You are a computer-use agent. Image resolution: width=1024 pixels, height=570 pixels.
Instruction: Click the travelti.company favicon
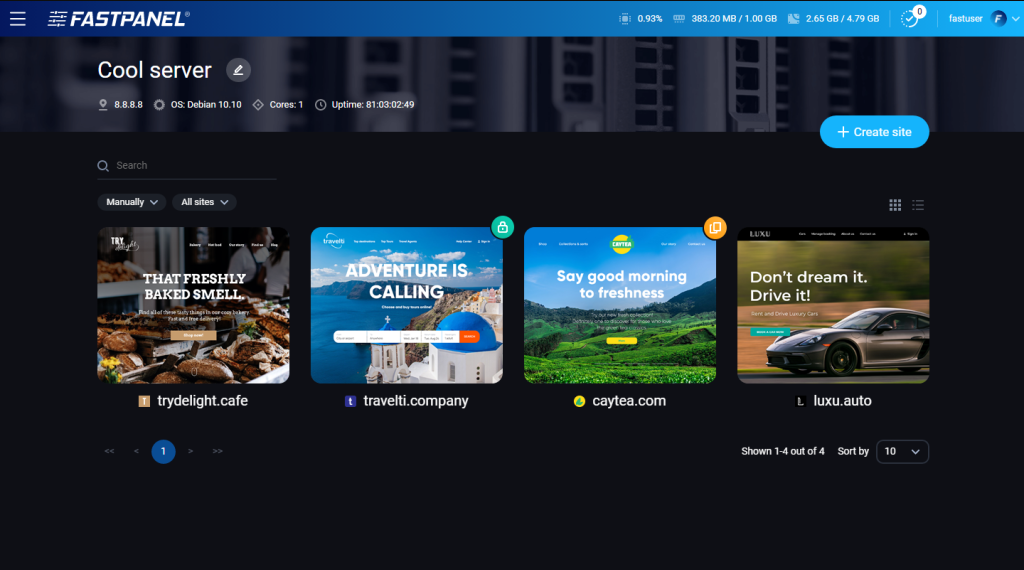(x=351, y=401)
